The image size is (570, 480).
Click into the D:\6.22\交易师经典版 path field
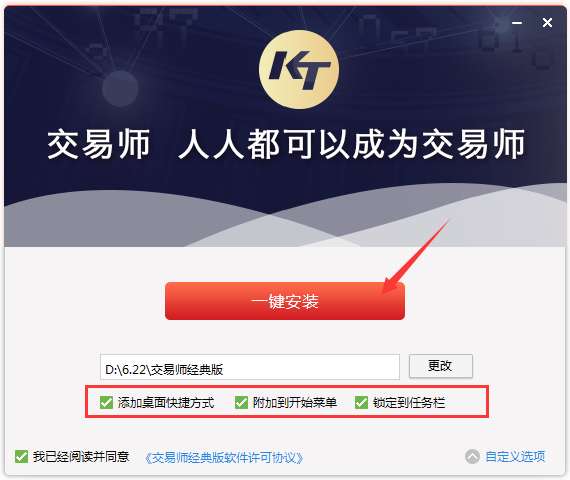click(x=250, y=367)
